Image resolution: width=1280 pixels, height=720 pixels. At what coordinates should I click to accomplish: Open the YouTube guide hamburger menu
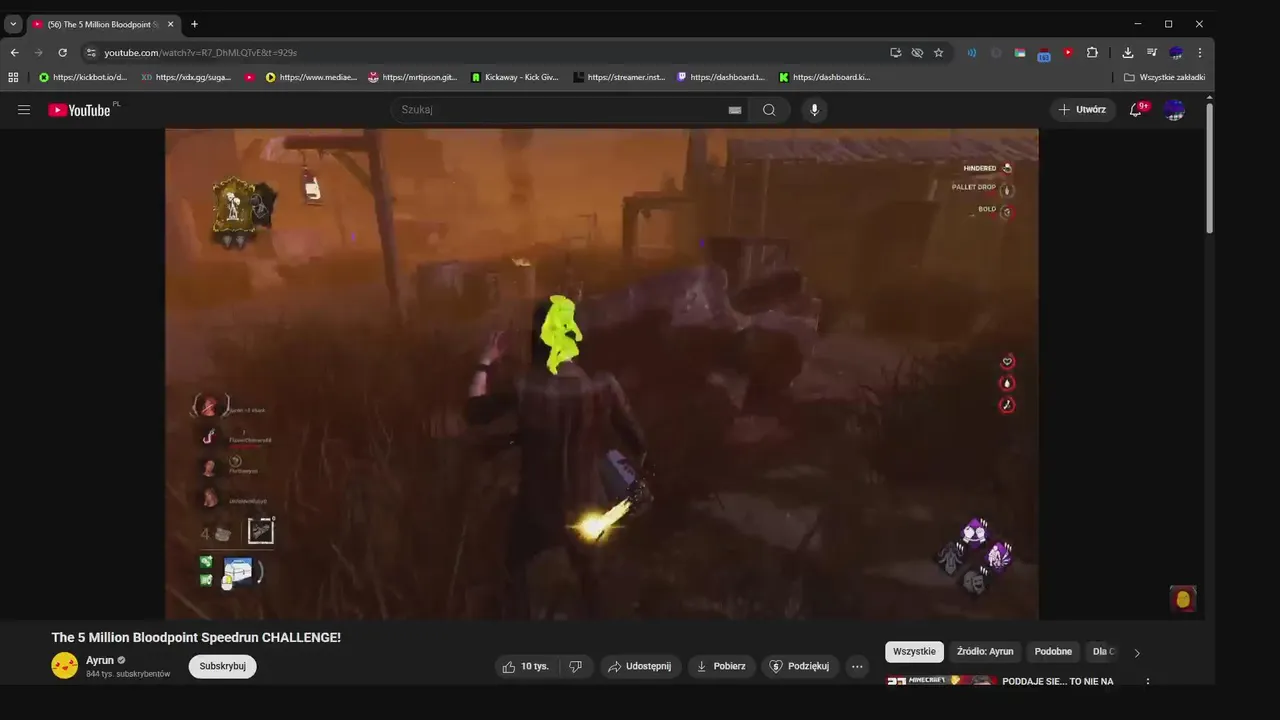24,110
